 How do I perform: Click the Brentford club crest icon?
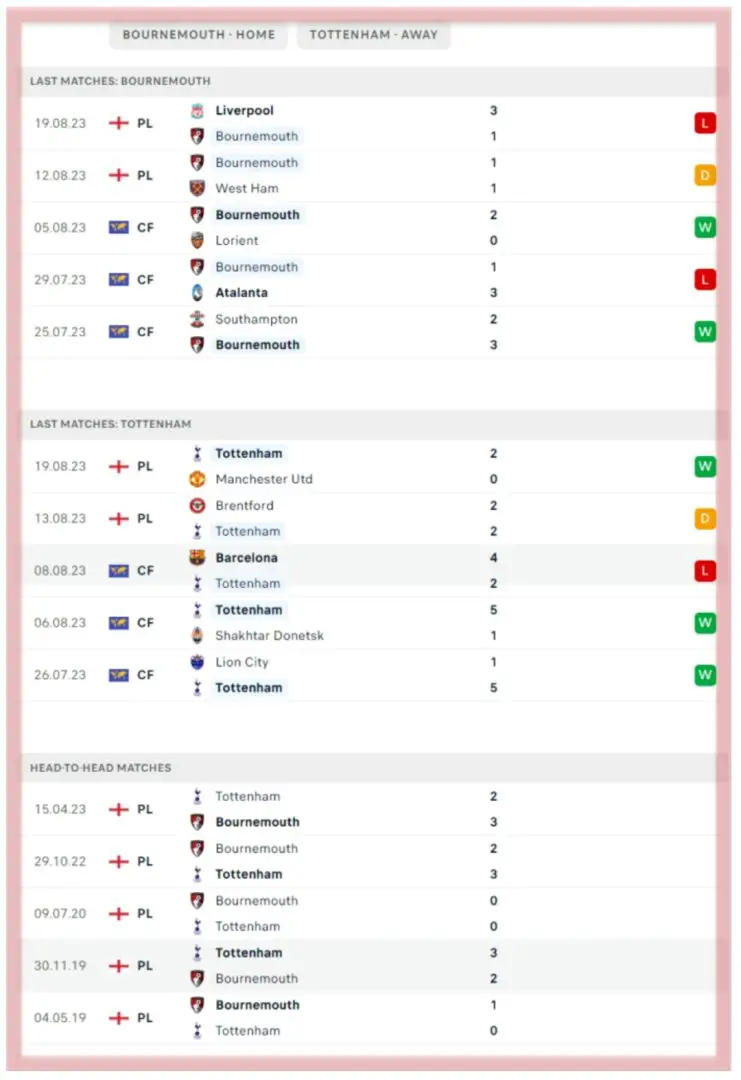[x=197, y=506]
